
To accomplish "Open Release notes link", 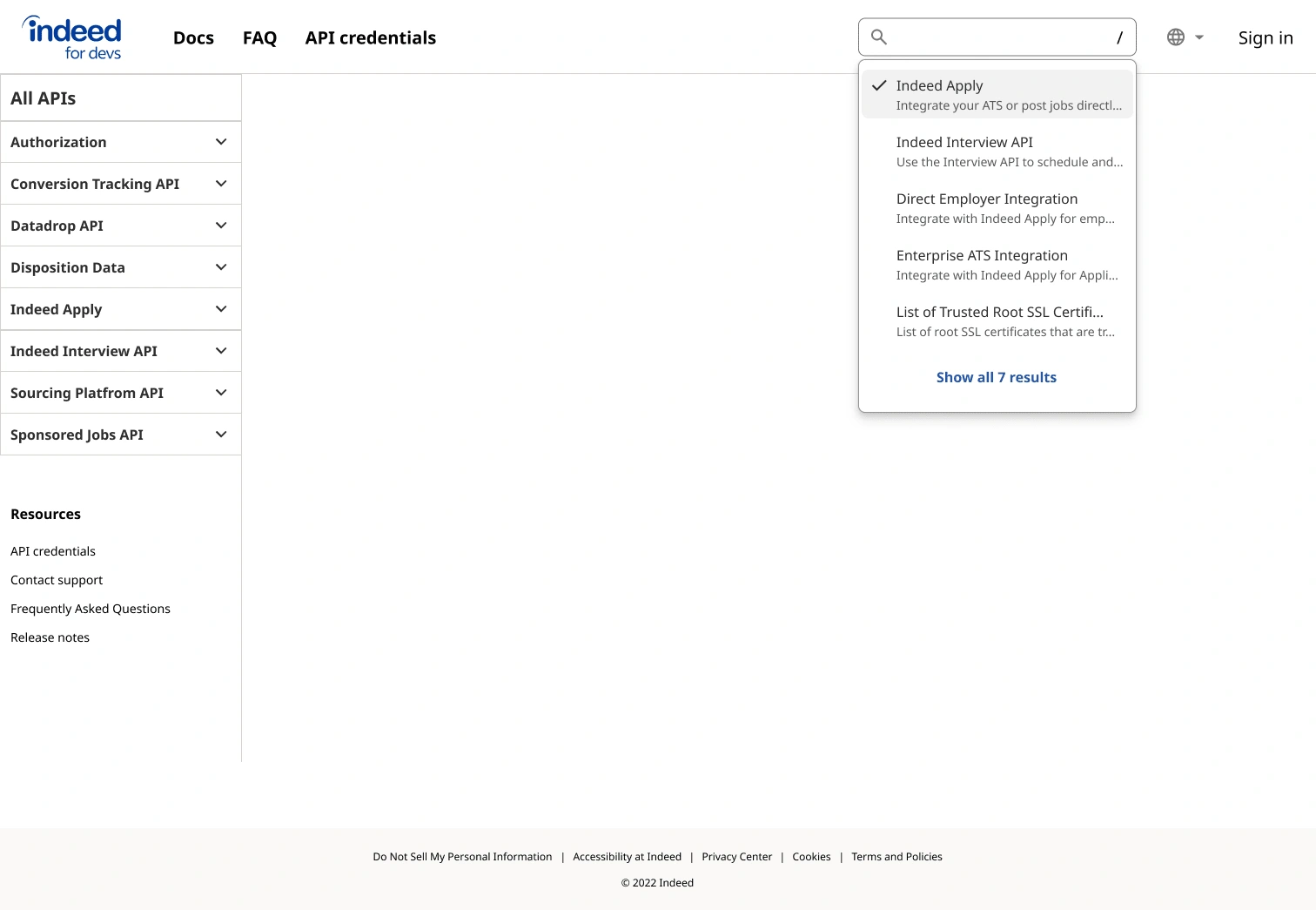I will click(x=50, y=637).
